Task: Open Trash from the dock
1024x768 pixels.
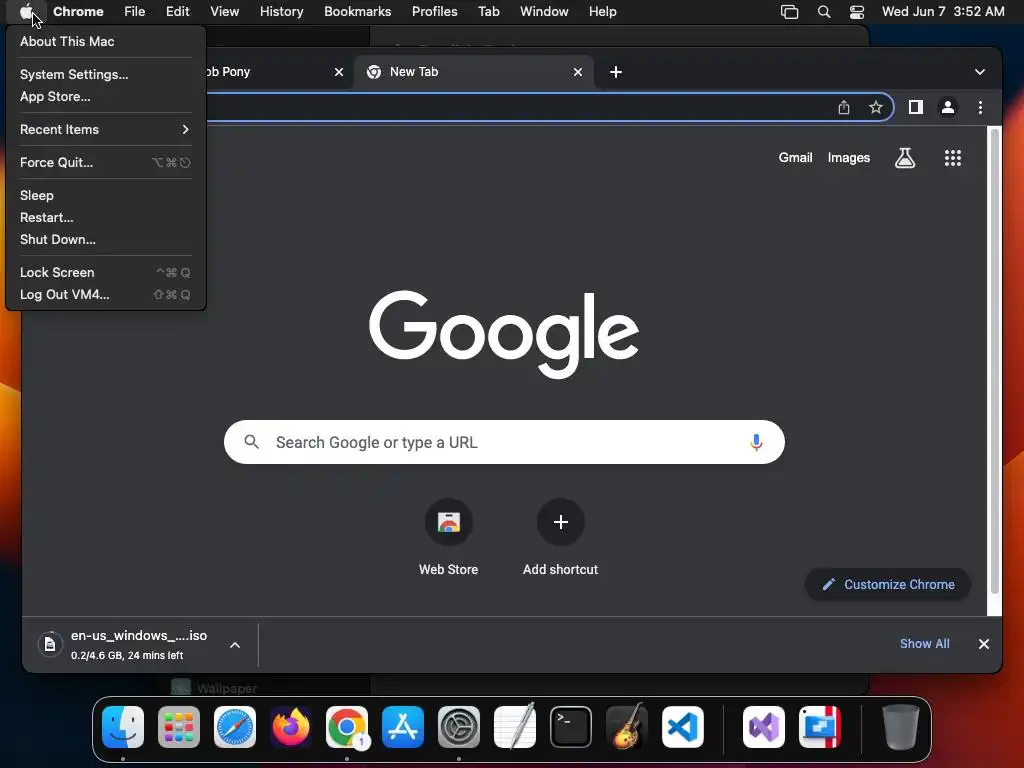Action: coord(901,727)
